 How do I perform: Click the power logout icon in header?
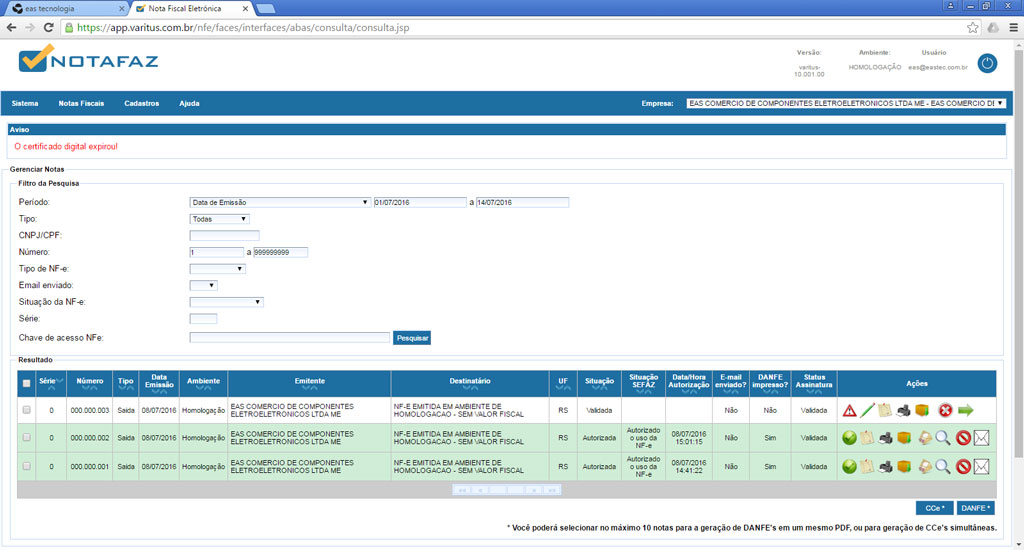[x=987, y=63]
